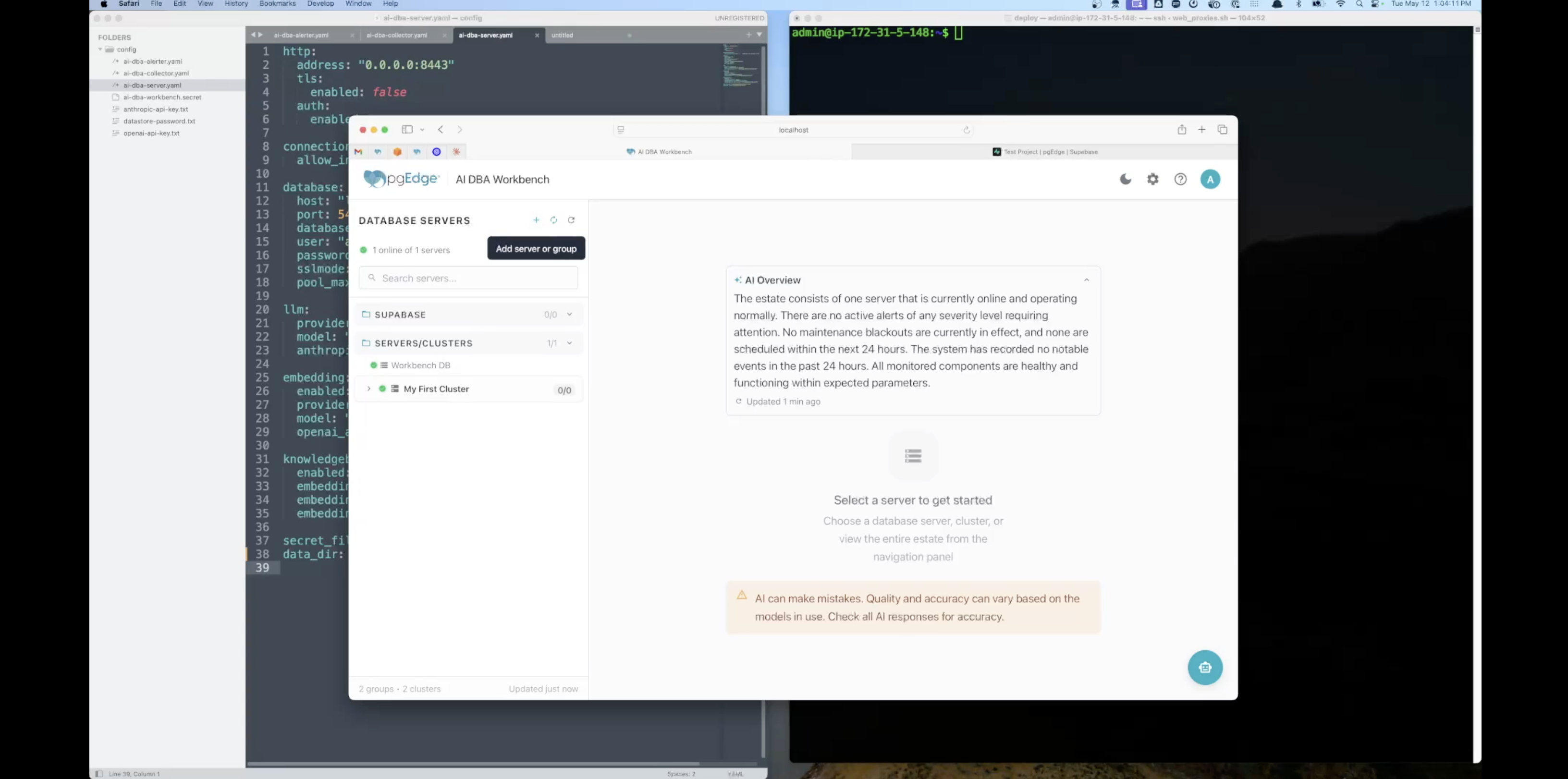Expand the SUPABASE group chevron
Viewport: 1568px width, 779px height.
pyautogui.click(x=570, y=315)
